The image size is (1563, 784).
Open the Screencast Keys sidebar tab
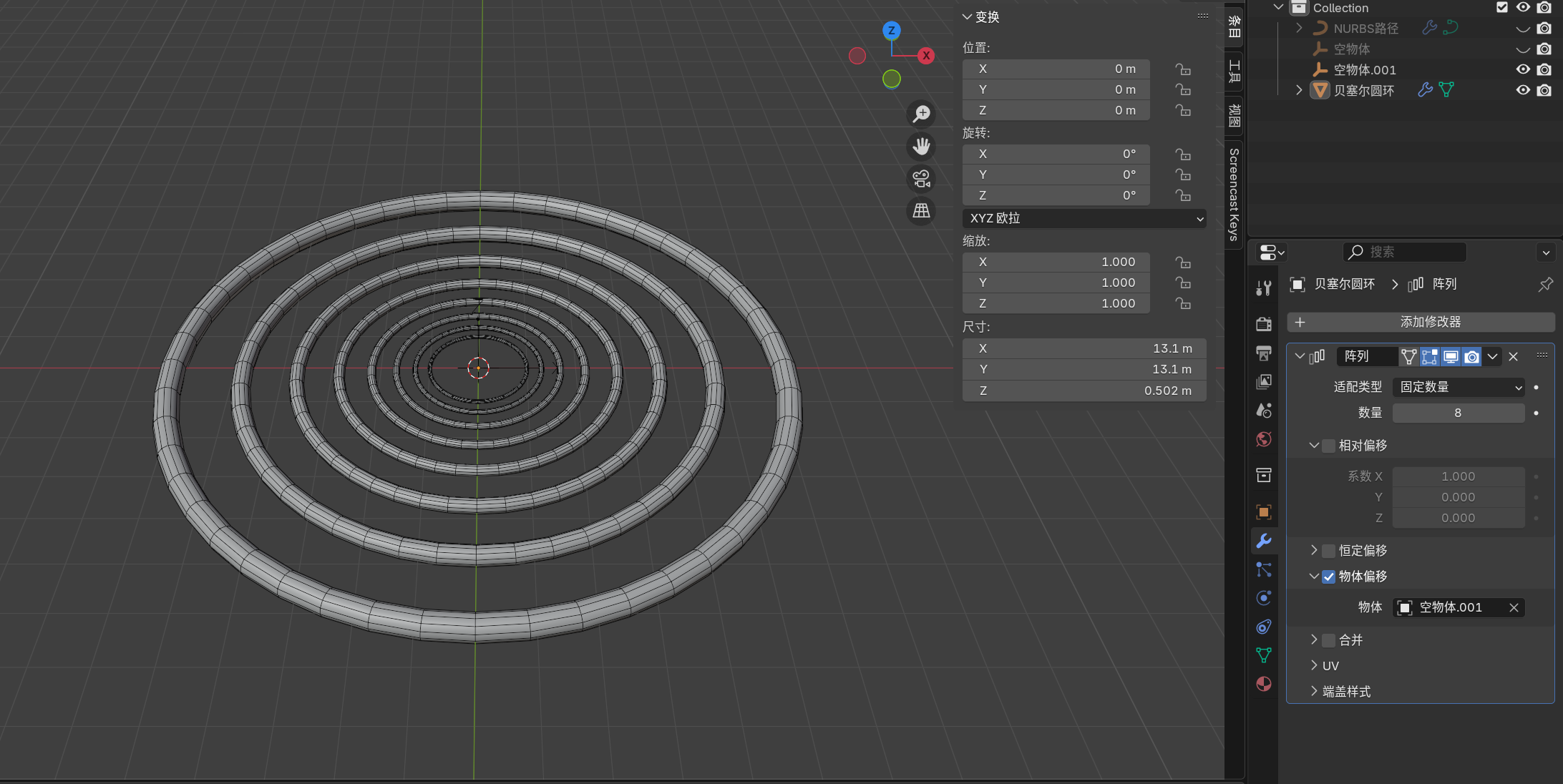[1234, 193]
